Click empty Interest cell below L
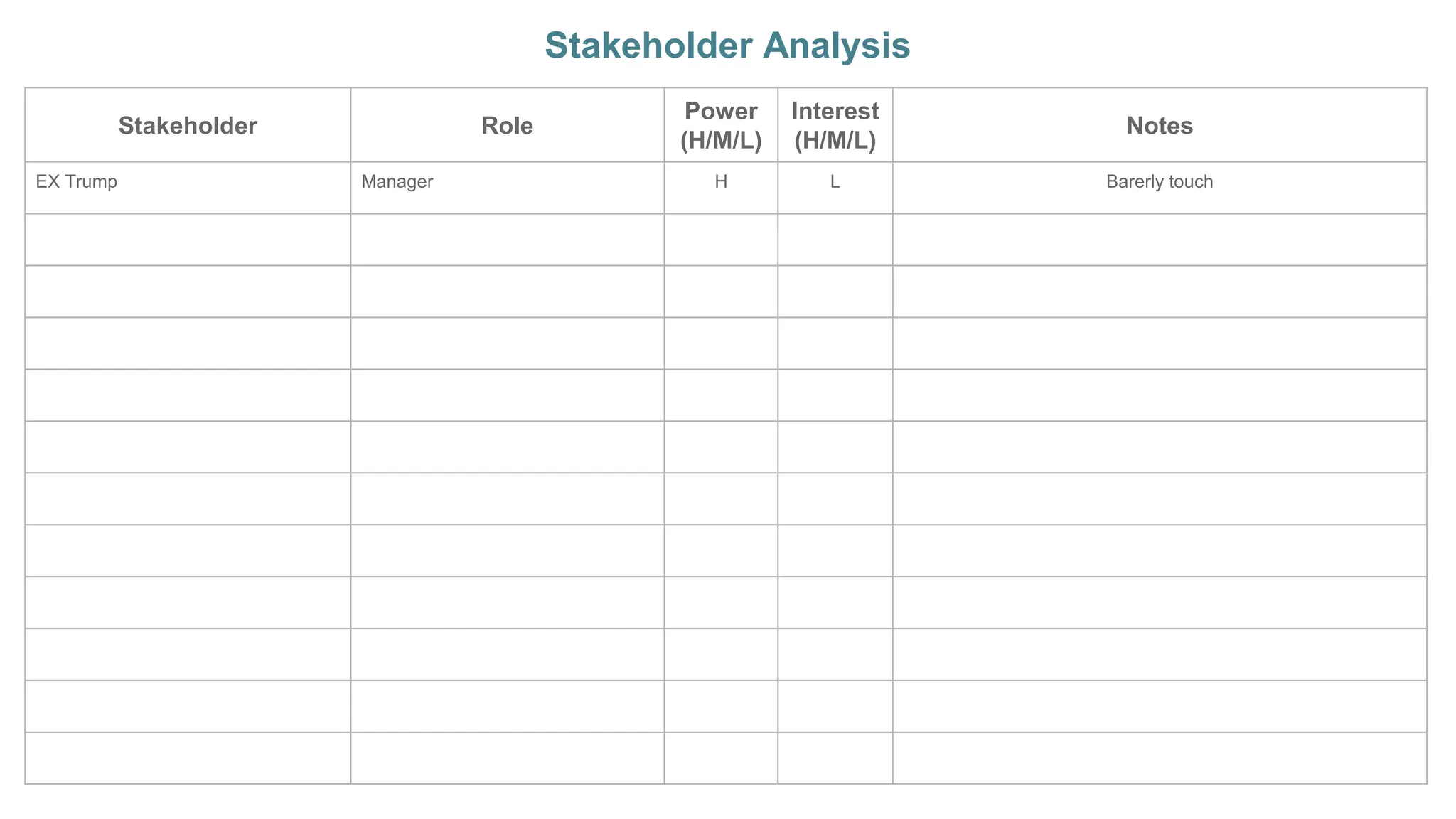The width and height of the screenshot is (1456, 819). click(x=835, y=240)
